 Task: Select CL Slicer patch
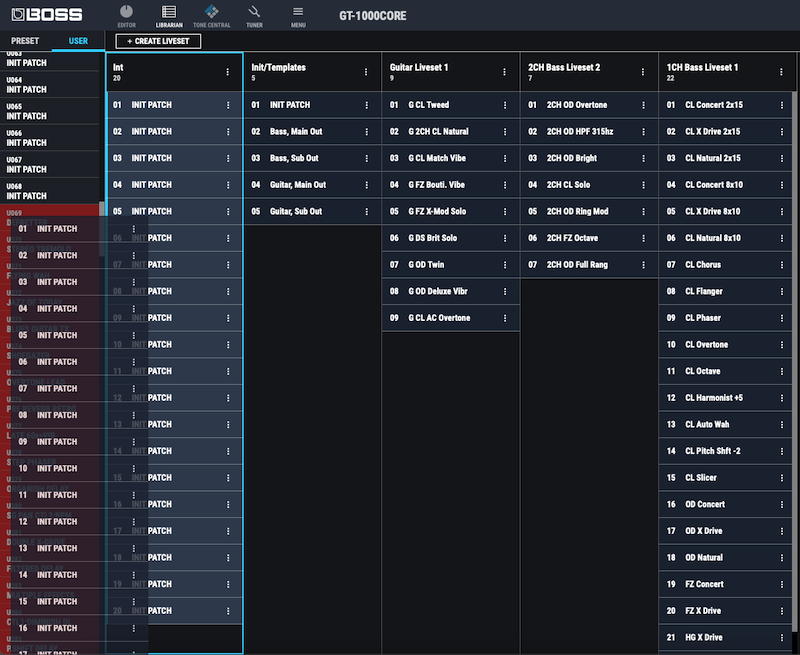tap(726, 477)
